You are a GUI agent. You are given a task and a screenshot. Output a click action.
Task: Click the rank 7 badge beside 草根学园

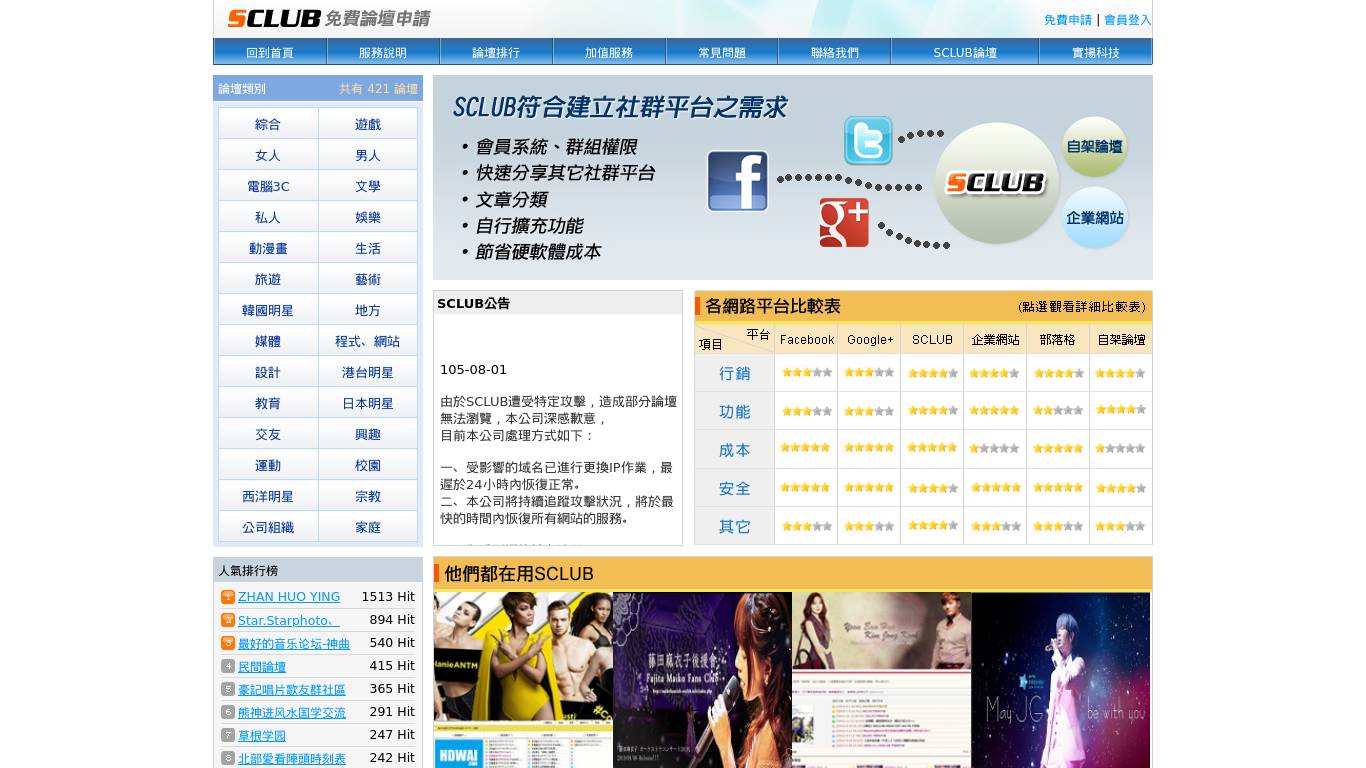pos(228,735)
